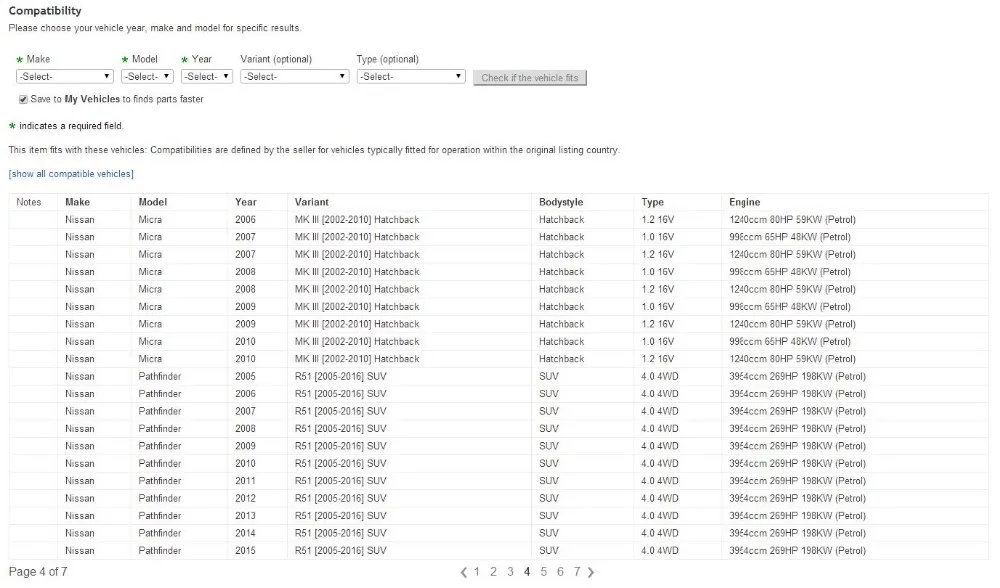Click the Type column header

[652, 202]
